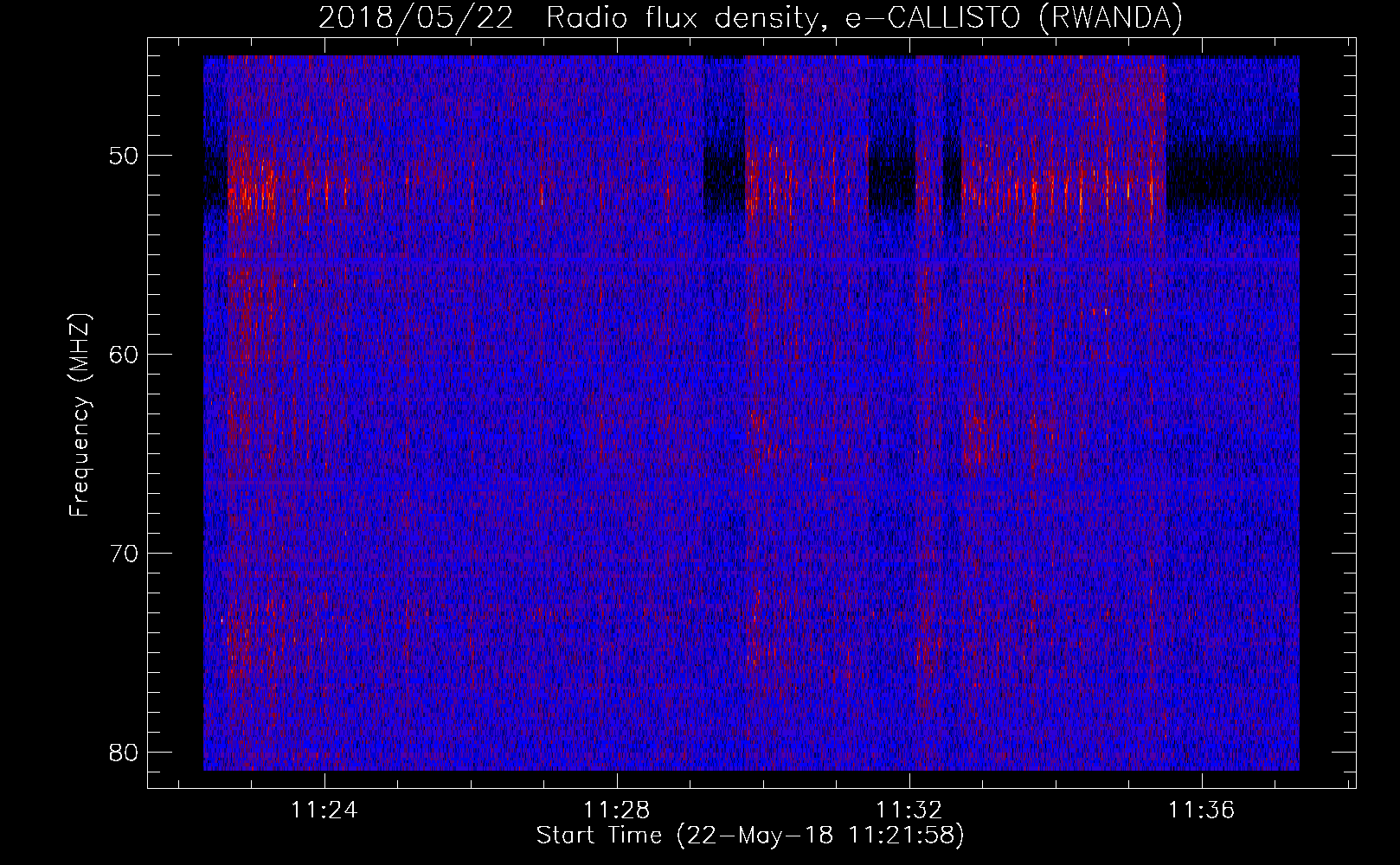Click the 50 frequency tick label
The height and width of the screenshot is (865, 1400).
[124, 156]
